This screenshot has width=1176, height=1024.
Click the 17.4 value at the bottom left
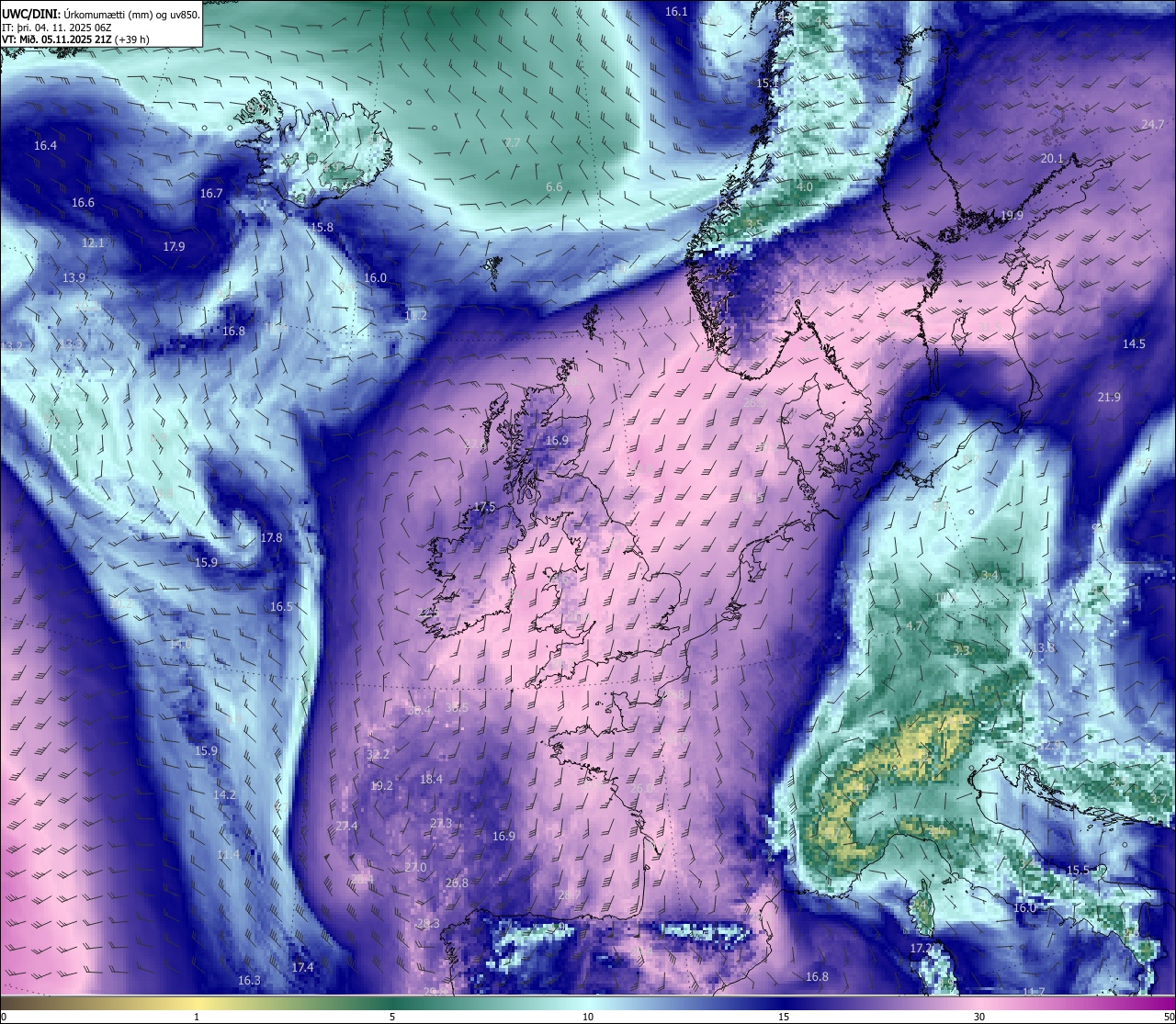click(302, 968)
